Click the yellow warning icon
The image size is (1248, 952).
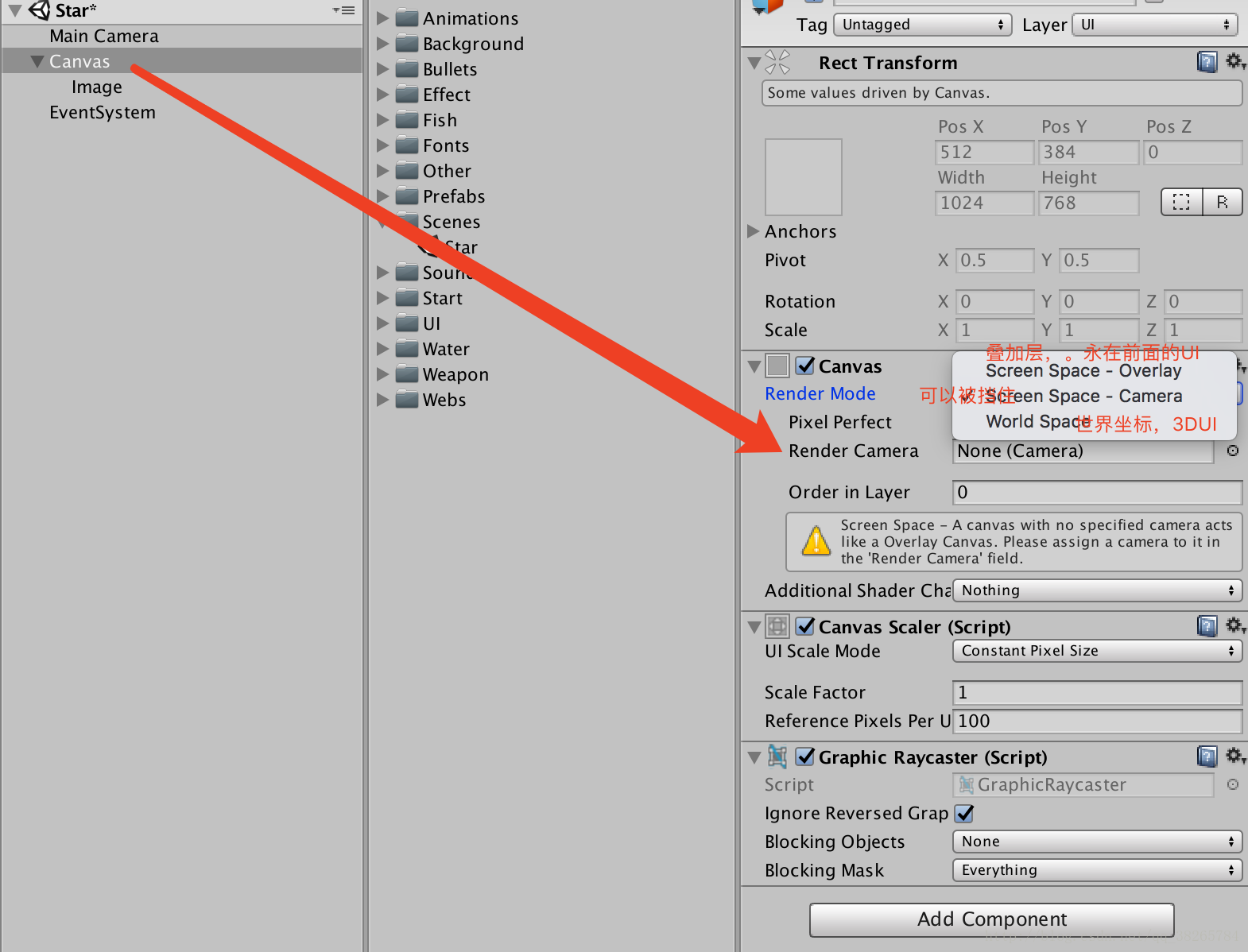(816, 540)
